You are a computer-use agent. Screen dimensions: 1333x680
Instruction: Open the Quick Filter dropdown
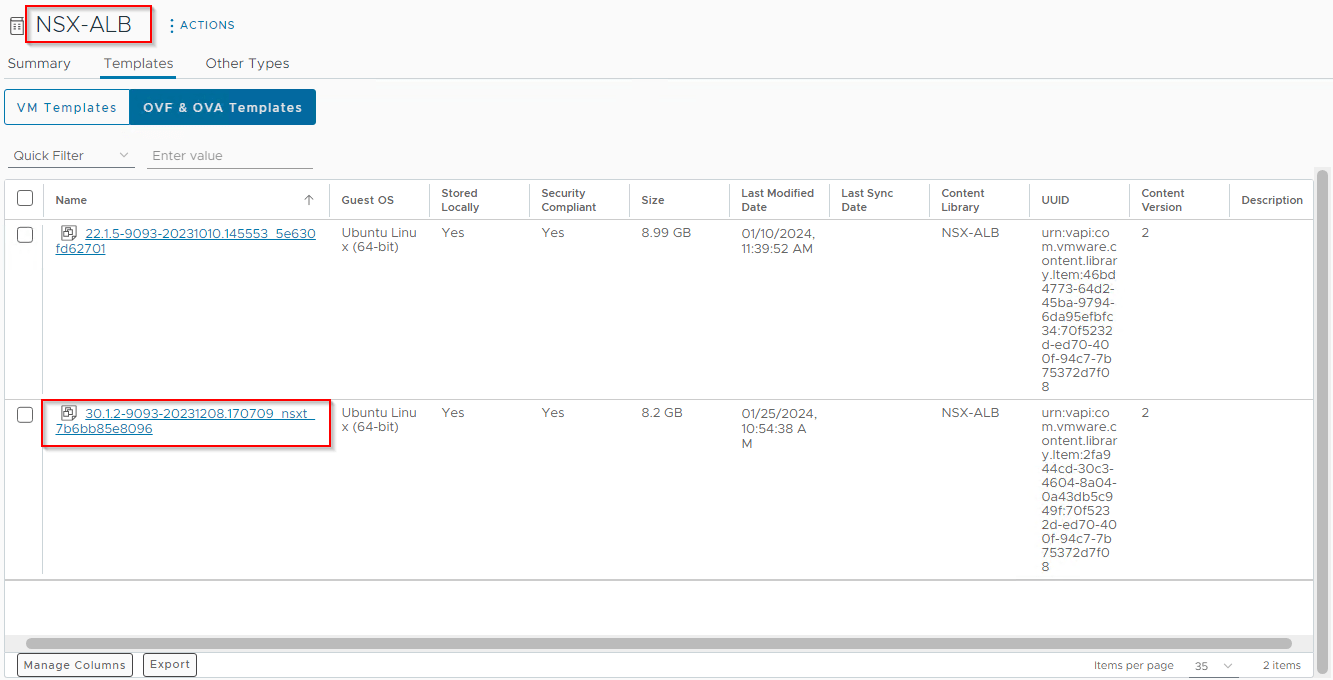(x=72, y=156)
